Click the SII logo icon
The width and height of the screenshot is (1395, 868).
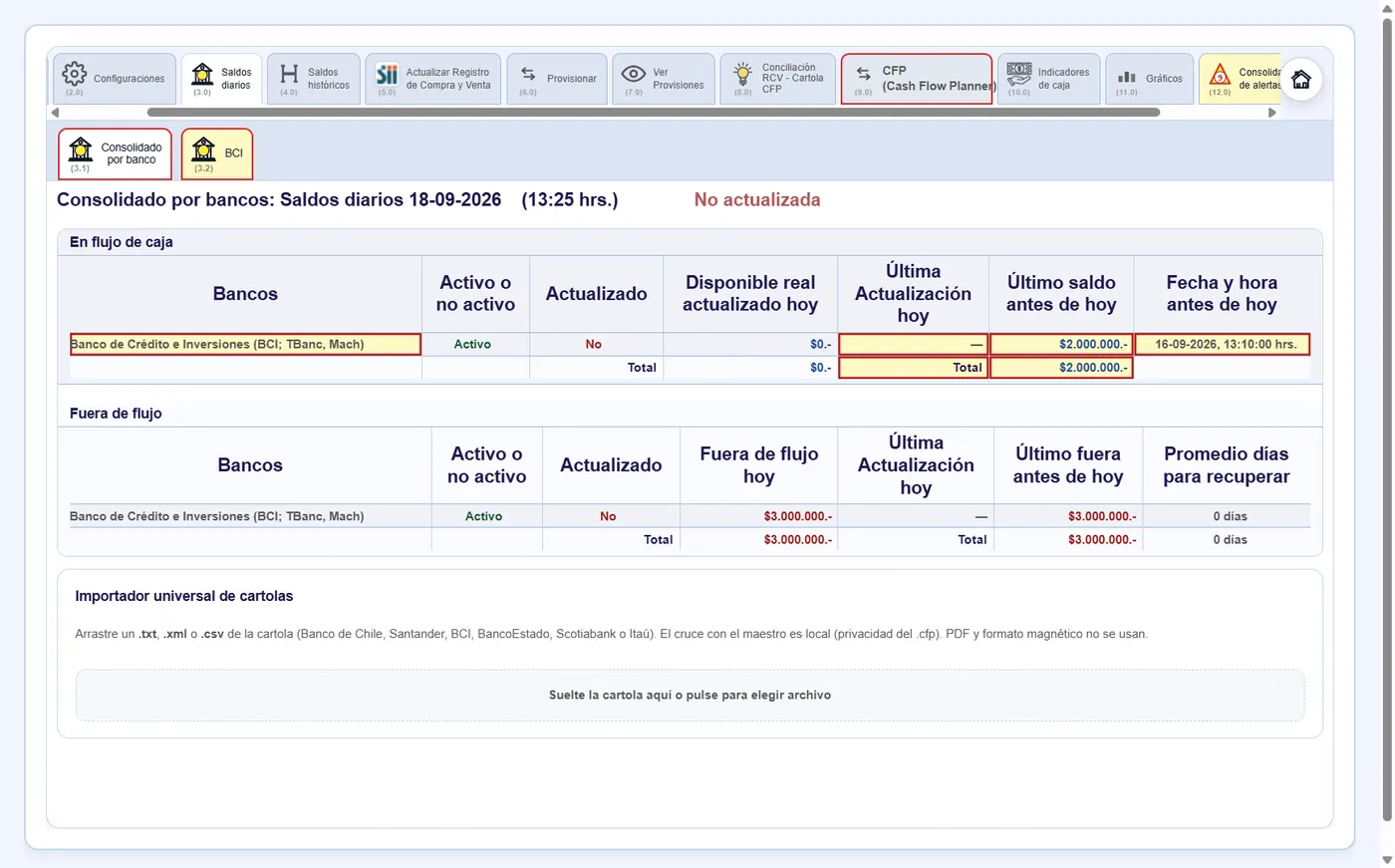[387, 74]
